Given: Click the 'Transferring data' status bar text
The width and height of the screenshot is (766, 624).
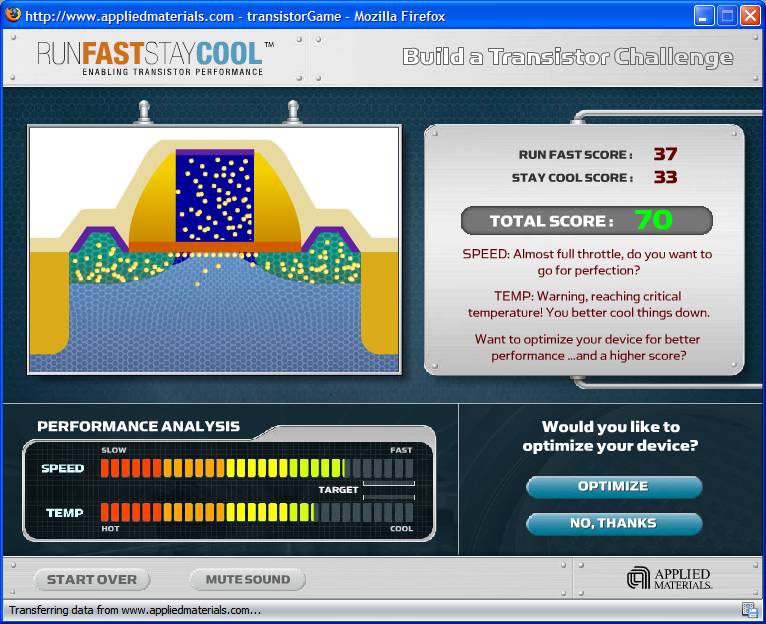Looking at the screenshot, I should pyautogui.click(x=135, y=610).
